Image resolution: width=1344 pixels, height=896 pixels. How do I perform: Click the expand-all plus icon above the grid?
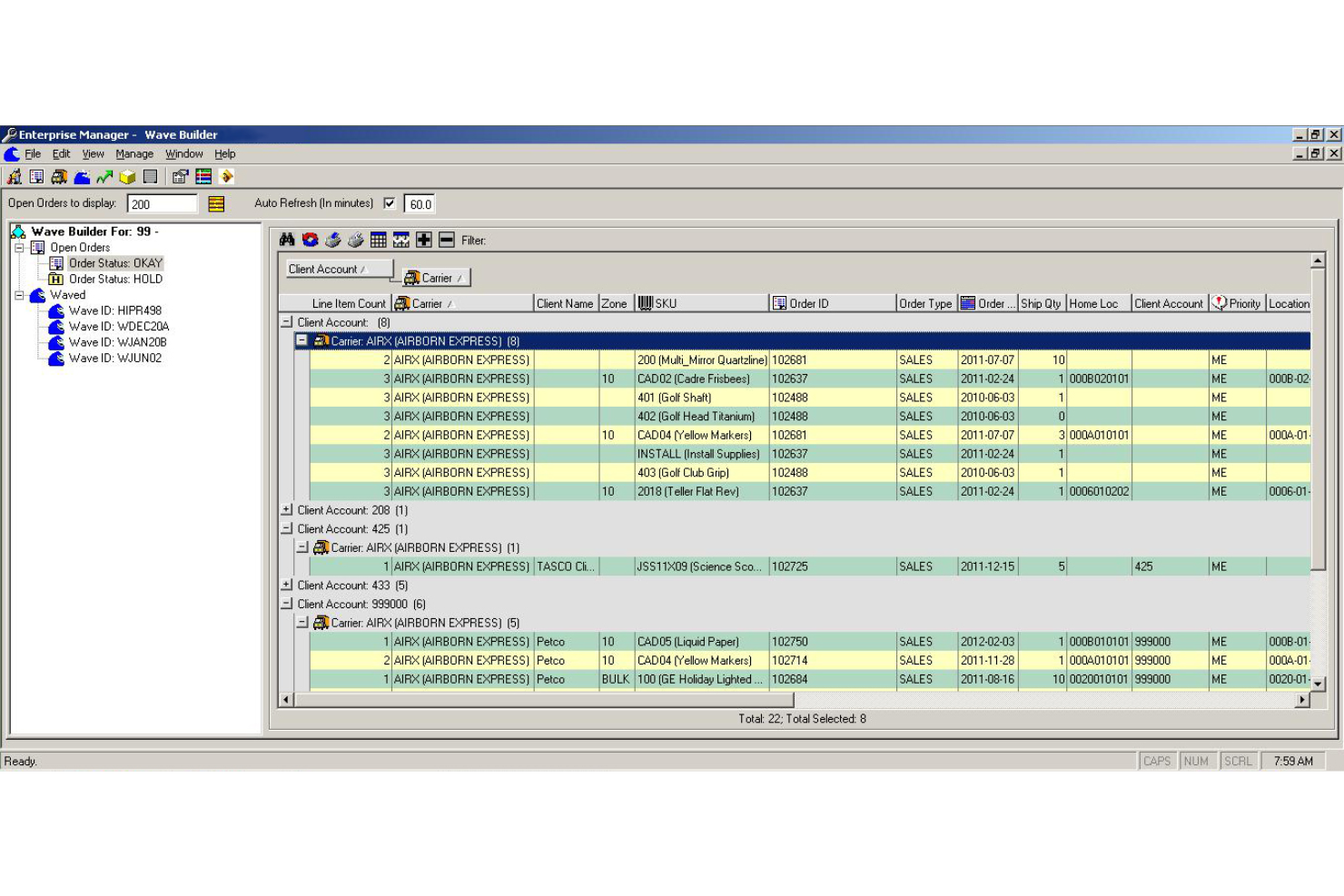point(423,240)
